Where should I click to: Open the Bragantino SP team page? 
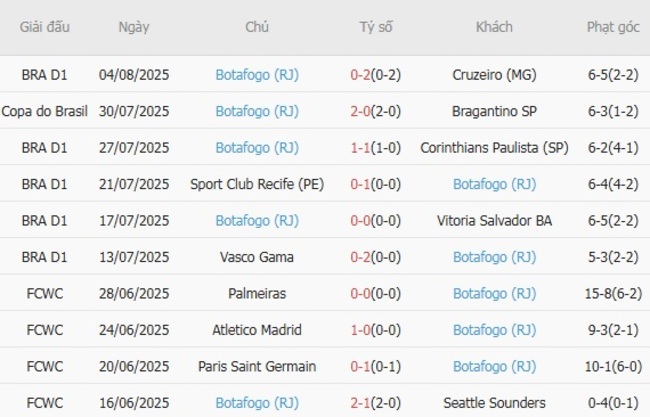(x=494, y=111)
